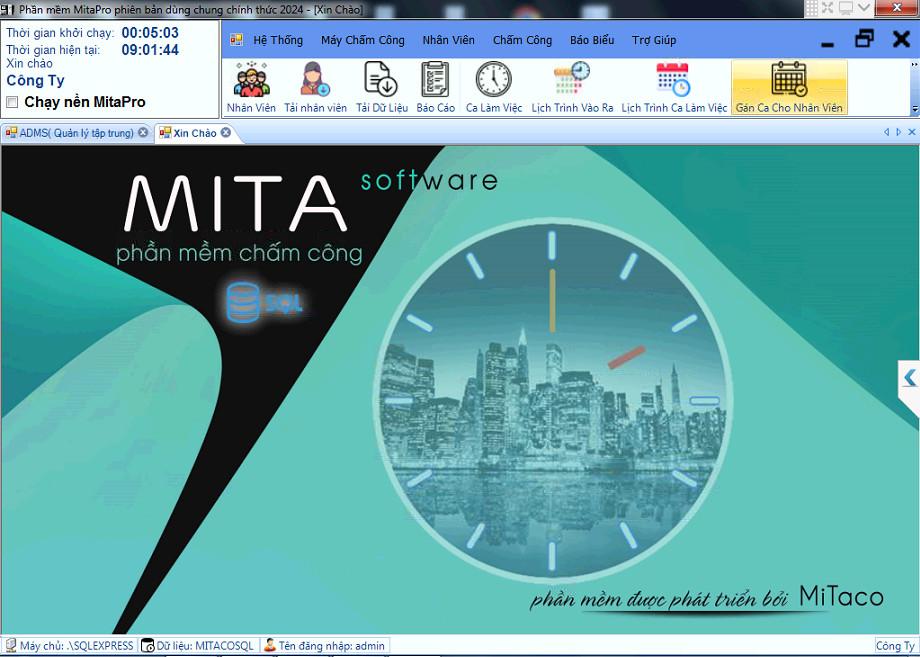Expand the collapsed right side panel arrow
This screenshot has width=920, height=657.
[909, 378]
